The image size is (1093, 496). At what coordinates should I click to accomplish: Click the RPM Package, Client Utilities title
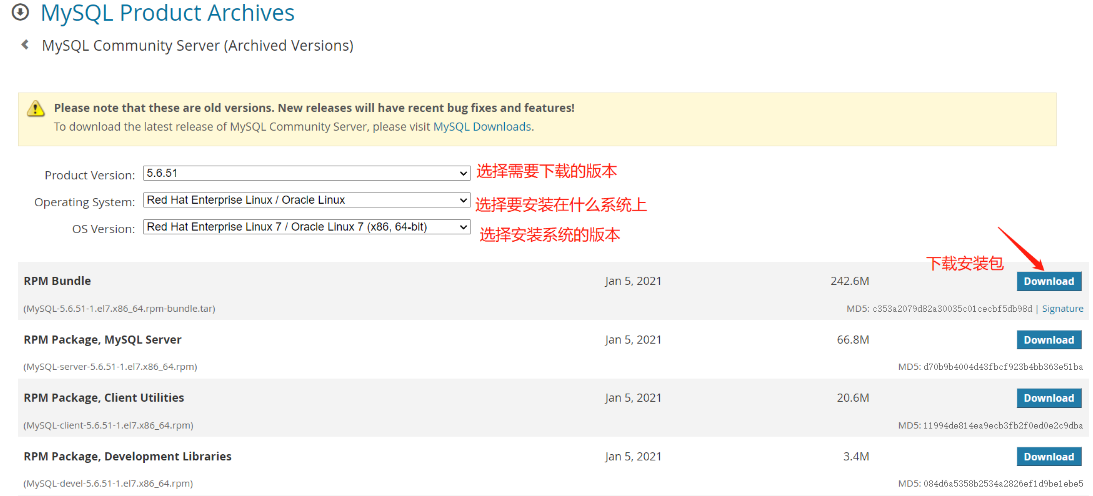104,398
